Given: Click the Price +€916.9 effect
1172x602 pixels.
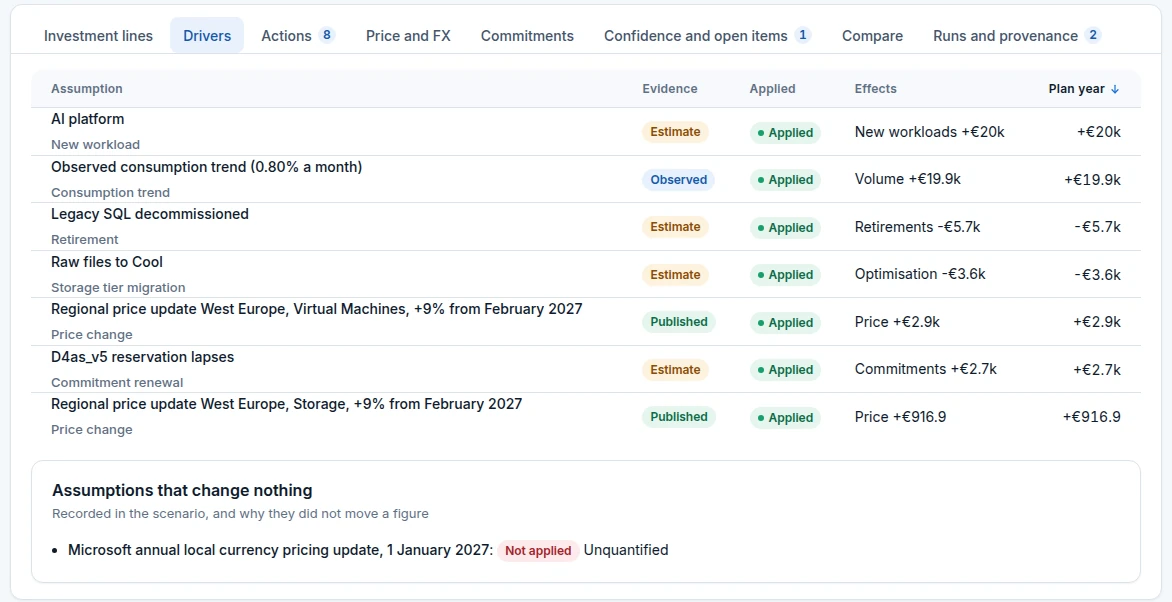Looking at the screenshot, I should pyautogui.click(x=900, y=417).
